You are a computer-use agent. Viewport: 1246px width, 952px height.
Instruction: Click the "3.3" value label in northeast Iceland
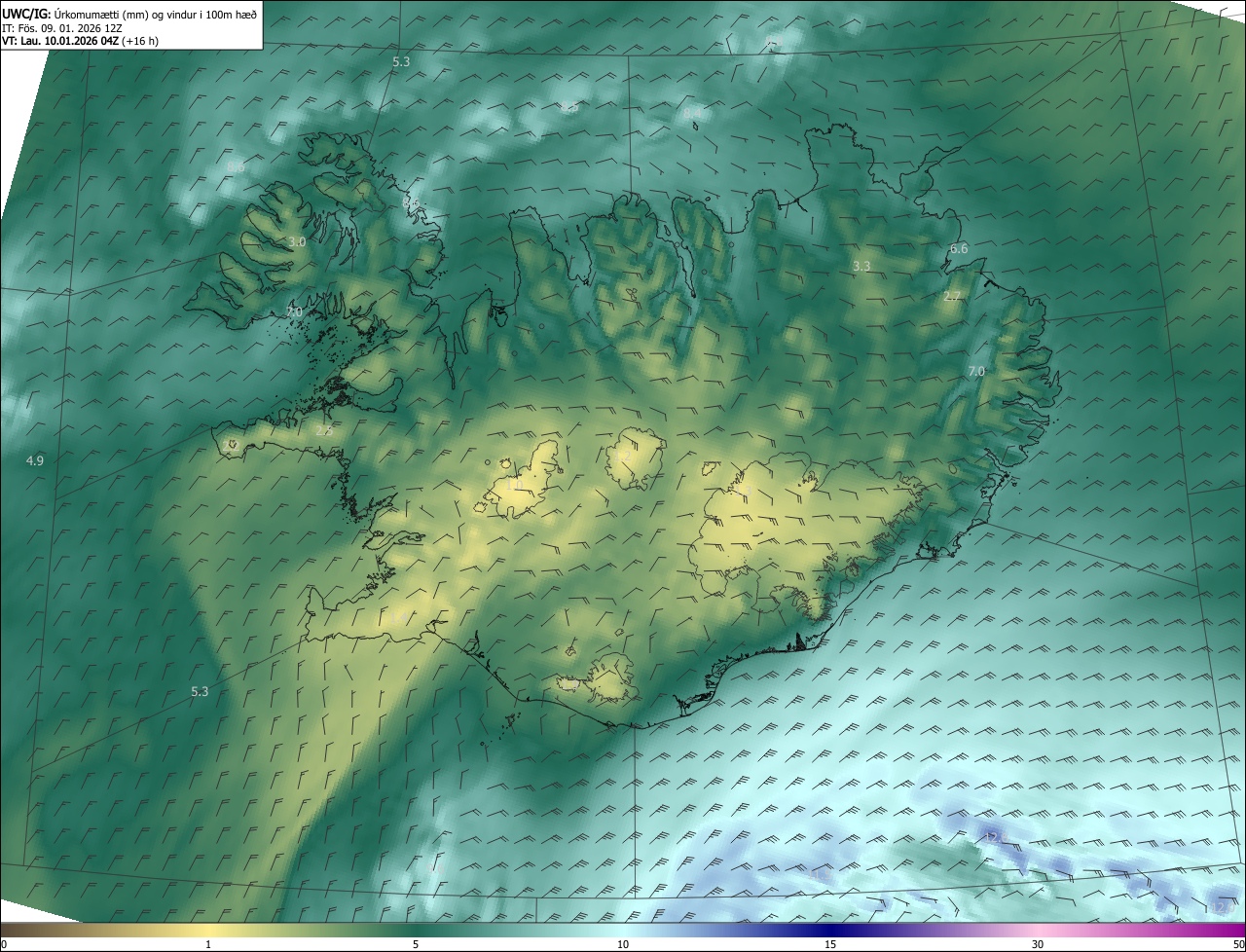(861, 266)
